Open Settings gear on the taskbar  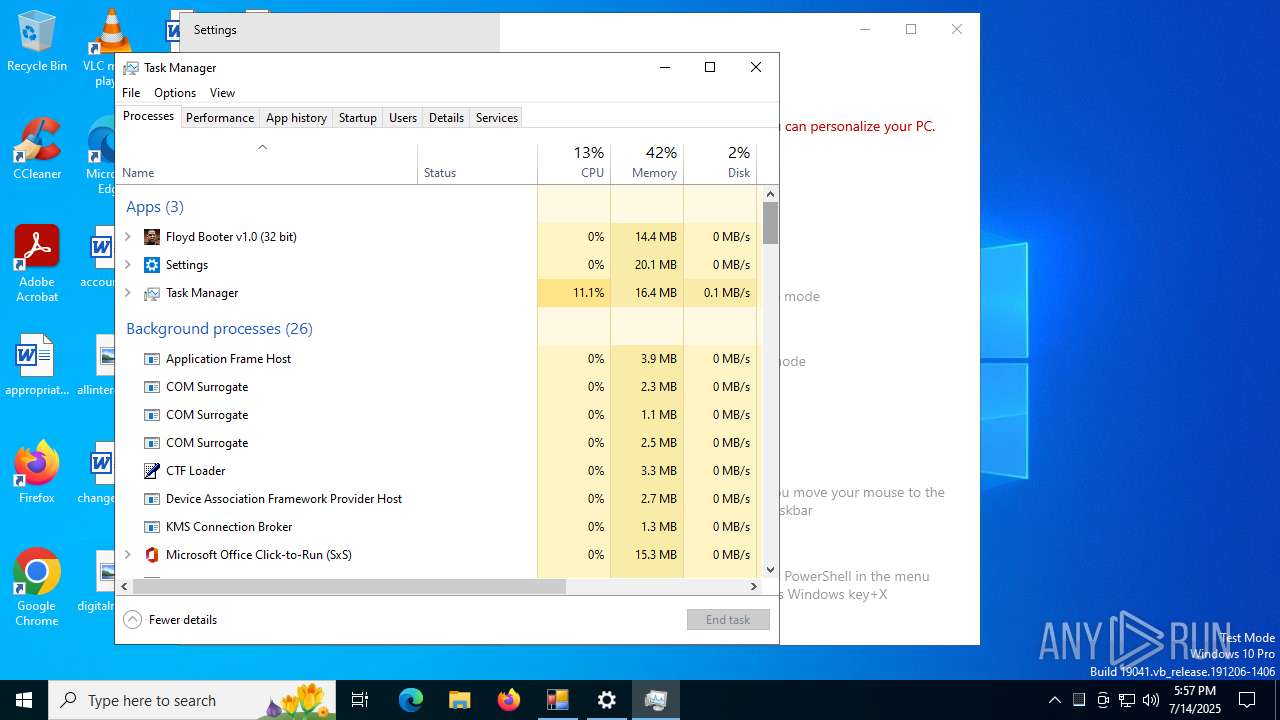pyautogui.click(x=607, y=700)
